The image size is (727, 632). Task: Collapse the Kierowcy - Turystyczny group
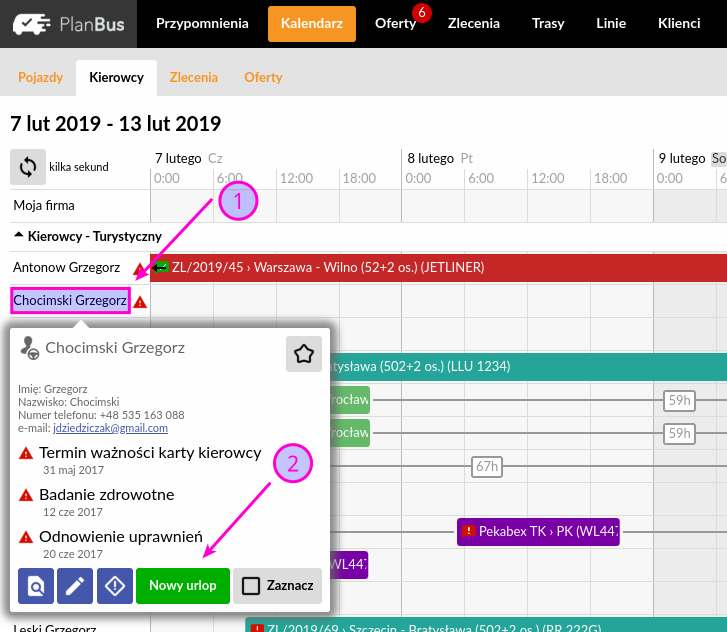pyautogui.click(x=19, y=237)
